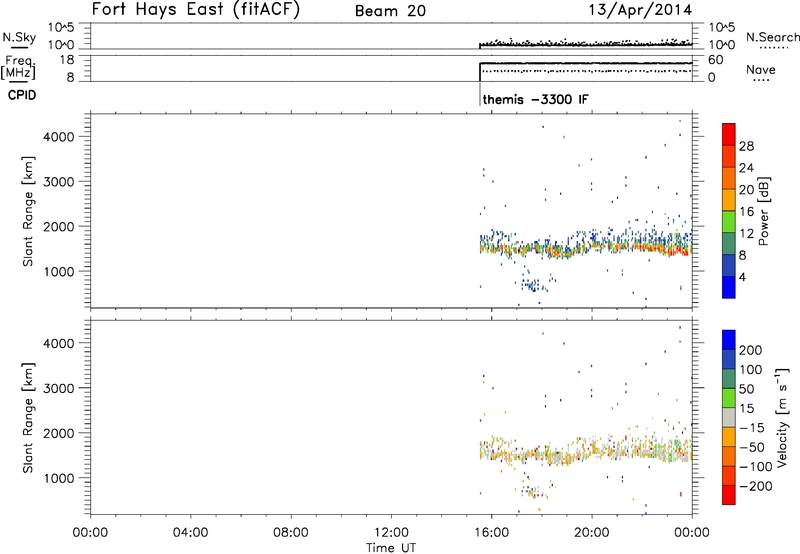Click the "-15" velocity colorbar label

751,427
